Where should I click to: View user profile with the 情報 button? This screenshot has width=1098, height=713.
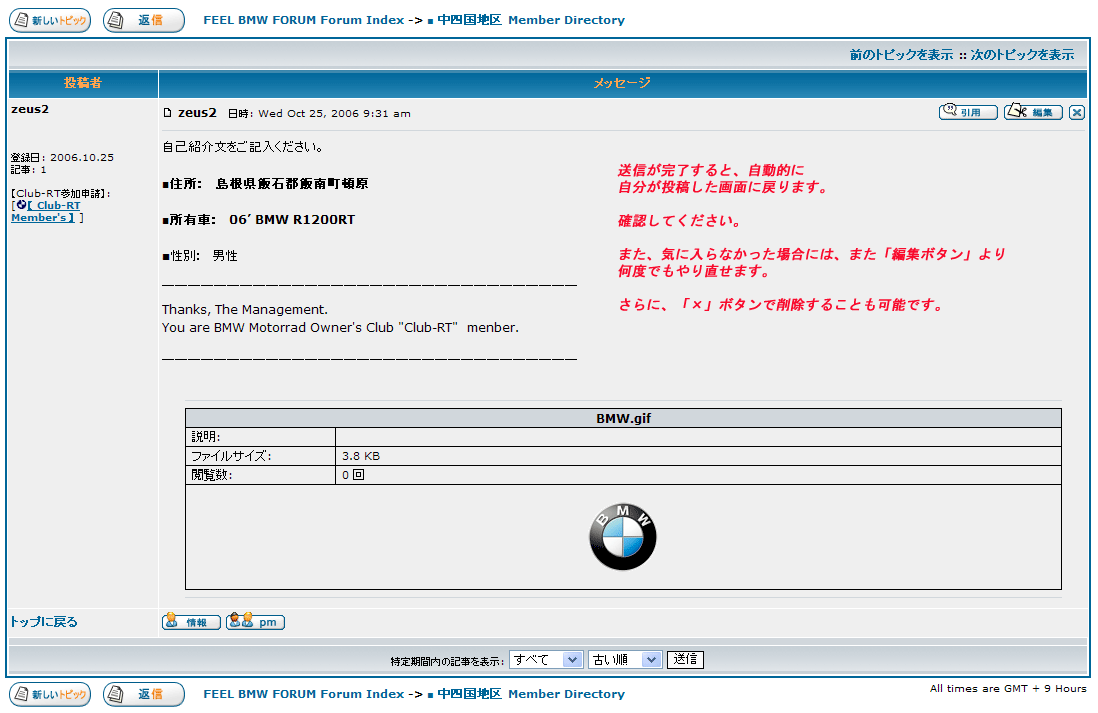pos(191,622)
